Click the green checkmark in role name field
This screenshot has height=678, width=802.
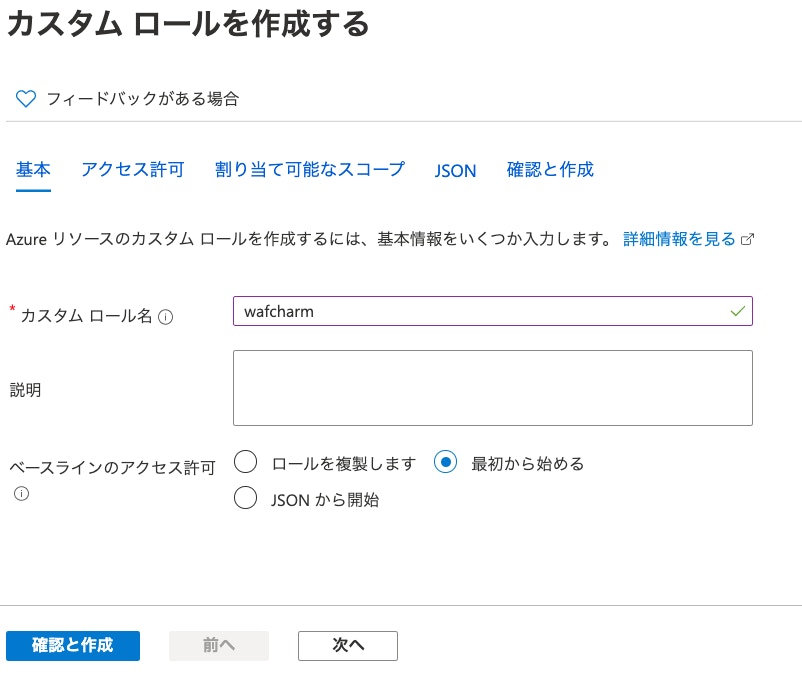click(x=738, y=312)
